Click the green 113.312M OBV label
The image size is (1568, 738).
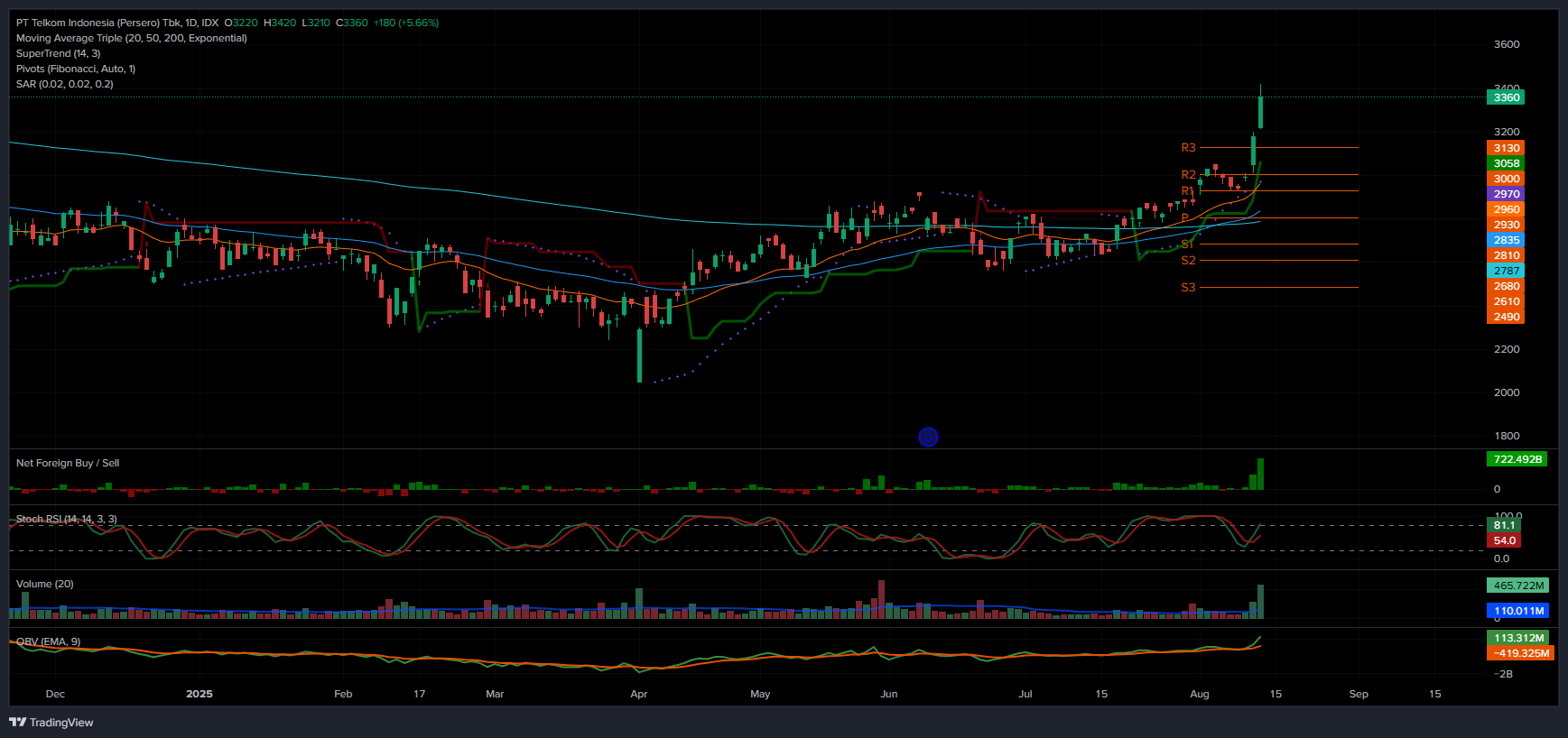click(1518, 638)
